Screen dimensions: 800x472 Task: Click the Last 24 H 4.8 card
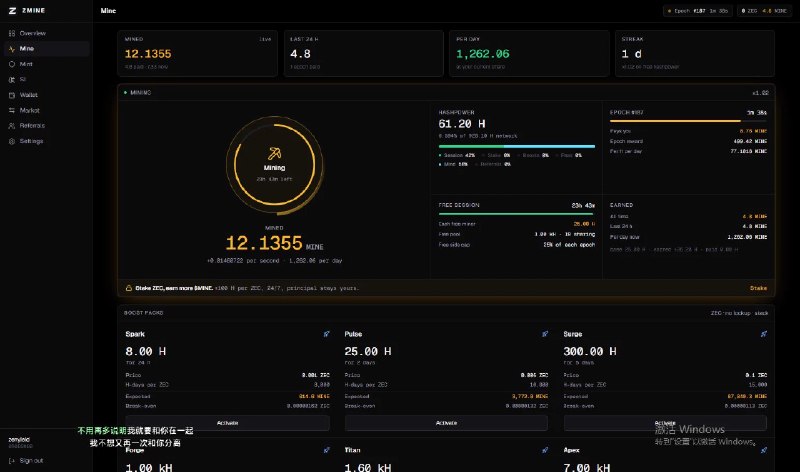(363, 54)
